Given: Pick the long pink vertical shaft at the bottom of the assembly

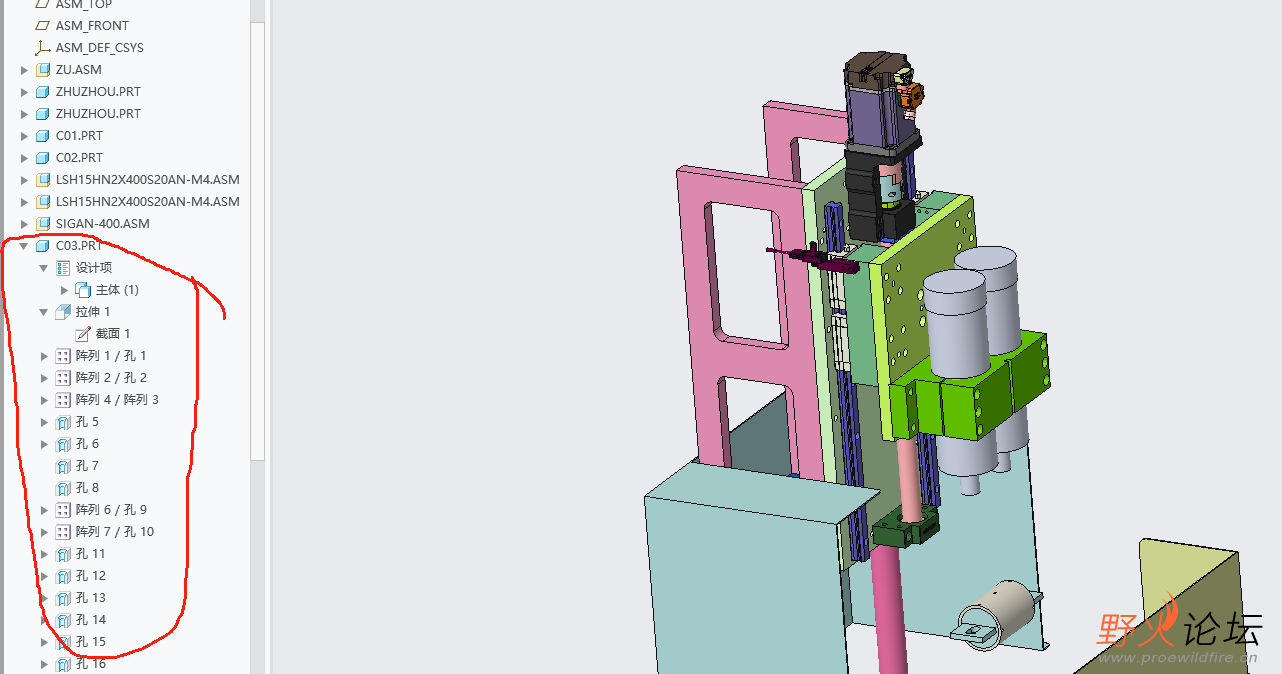Looking at the screenshot, I should click(x=891, y=610).
